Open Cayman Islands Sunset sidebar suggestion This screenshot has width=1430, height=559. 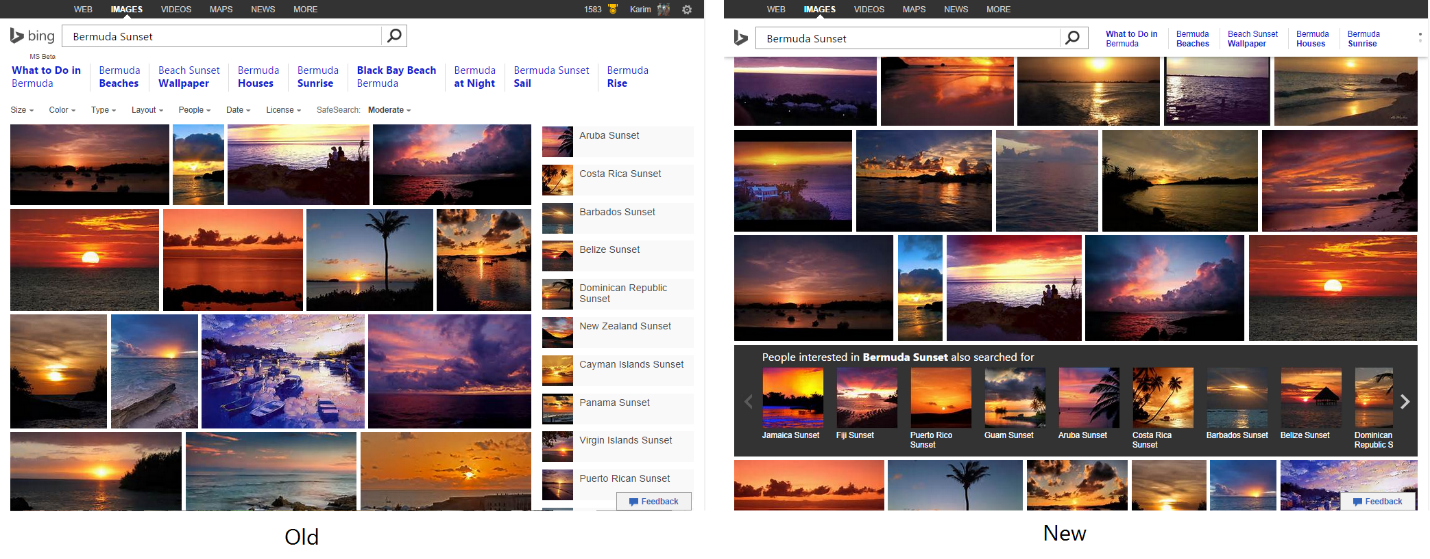coord(617,370)
